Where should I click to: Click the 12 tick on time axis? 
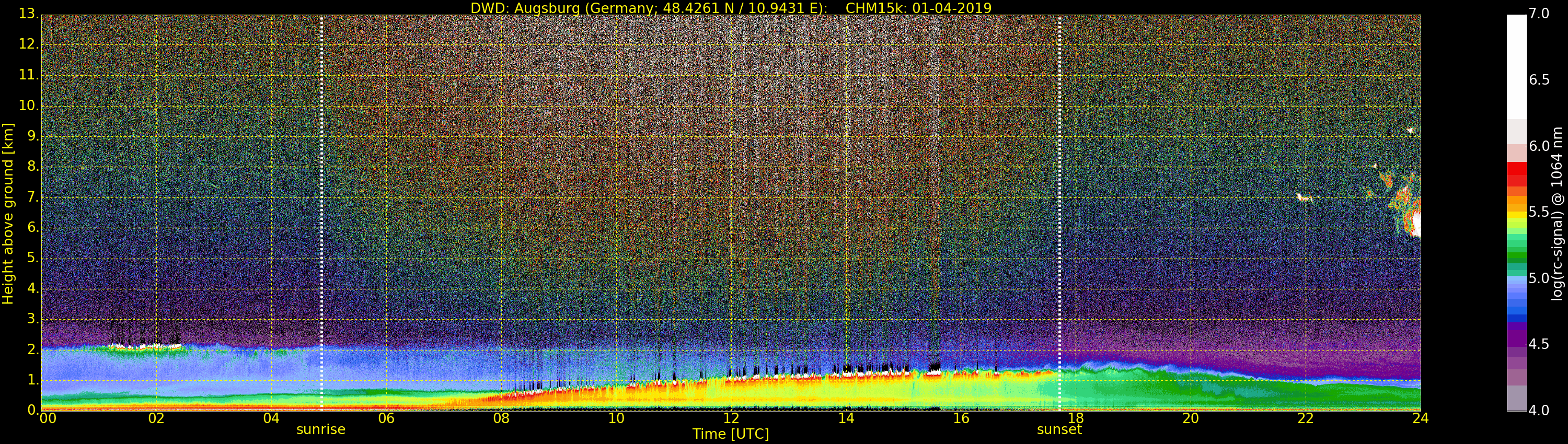pyautogui.click(x=731, y=418)
